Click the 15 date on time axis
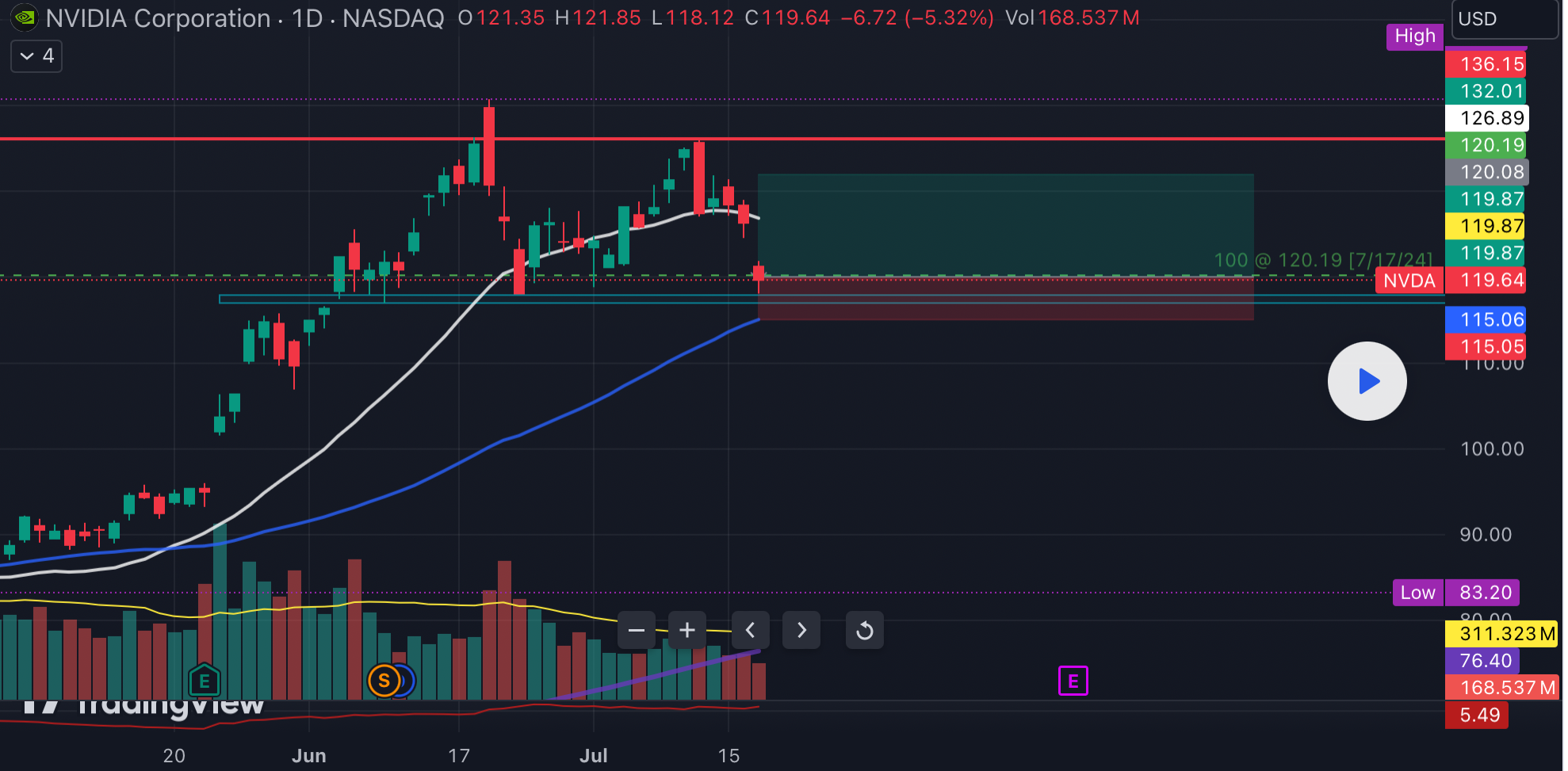This screenshot has height=771, width=1568. 729,756
